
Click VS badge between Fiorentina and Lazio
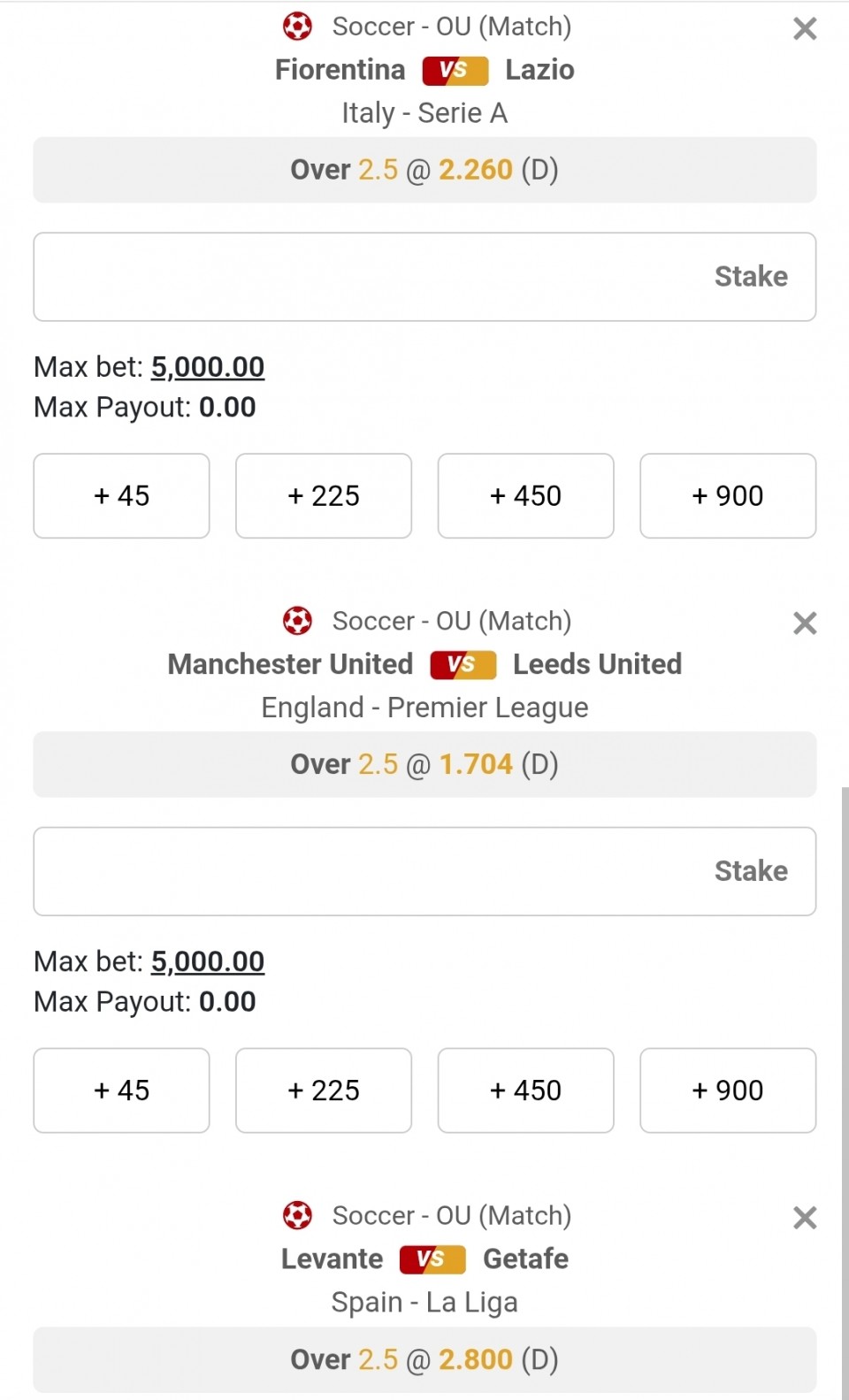click(x=455, y=71)
